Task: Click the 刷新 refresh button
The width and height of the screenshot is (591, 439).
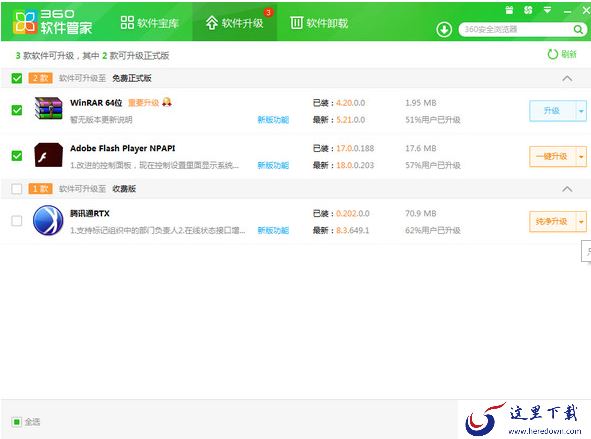Action: pyautogui.click(x=562, y=54)
